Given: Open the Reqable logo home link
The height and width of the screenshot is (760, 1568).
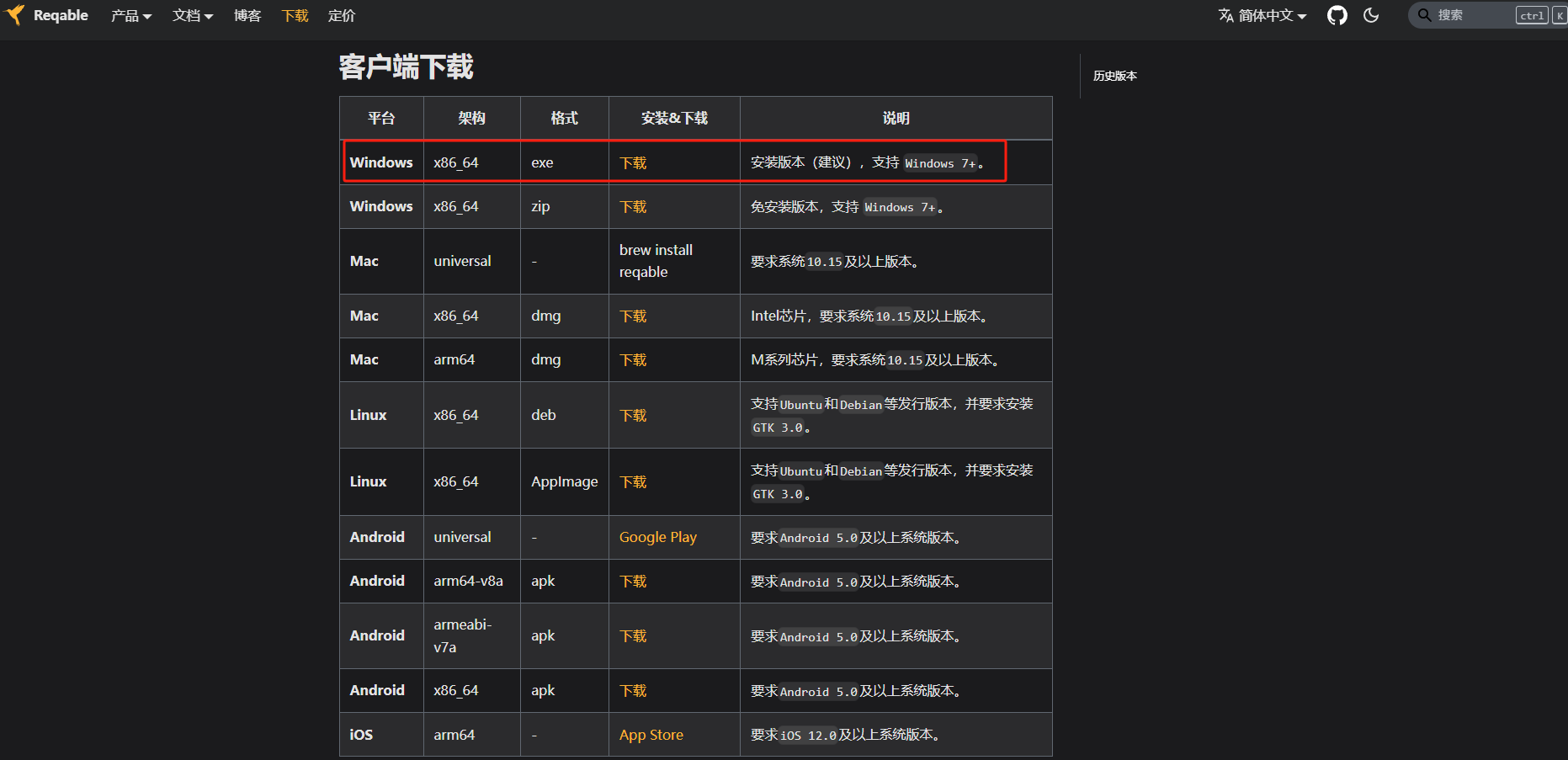Looking at the screenshot, I should point(48,15).
